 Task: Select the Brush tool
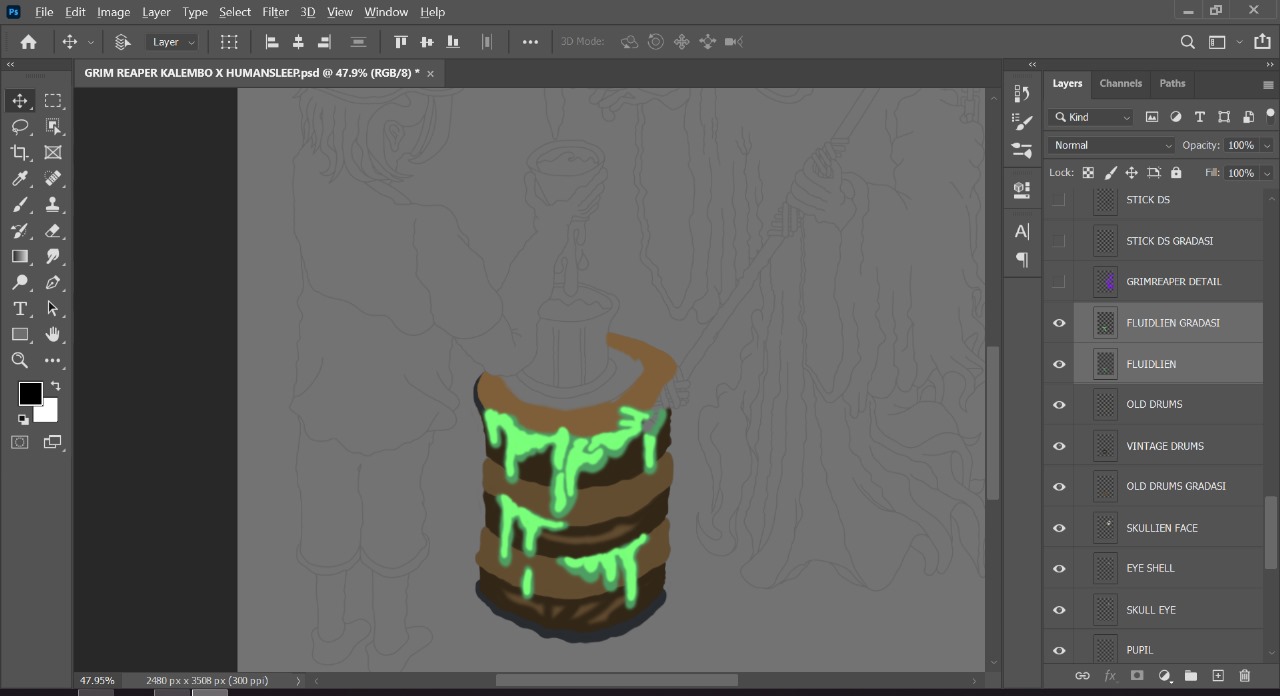pyautogui.click(x=20, y=204)
